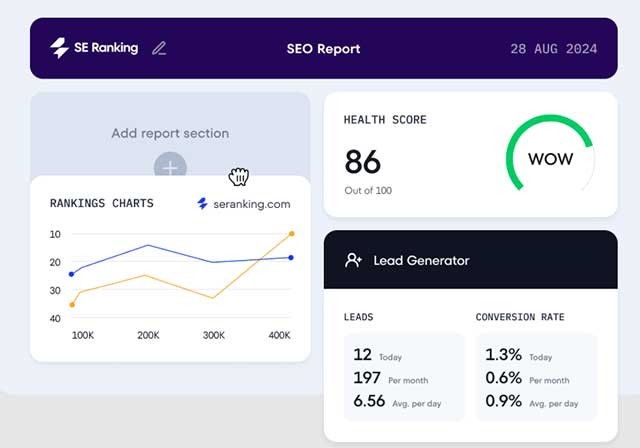Viewport: 640px width, 448px height.
Task: Select the SEO Report title in header
Action: 323,48
